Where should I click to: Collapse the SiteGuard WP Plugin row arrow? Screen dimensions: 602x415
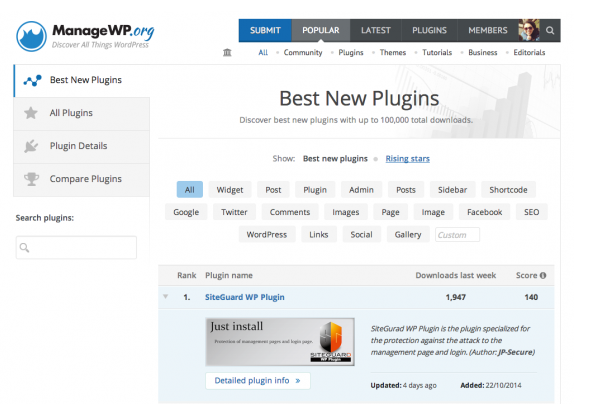click(x=165, y=296)
